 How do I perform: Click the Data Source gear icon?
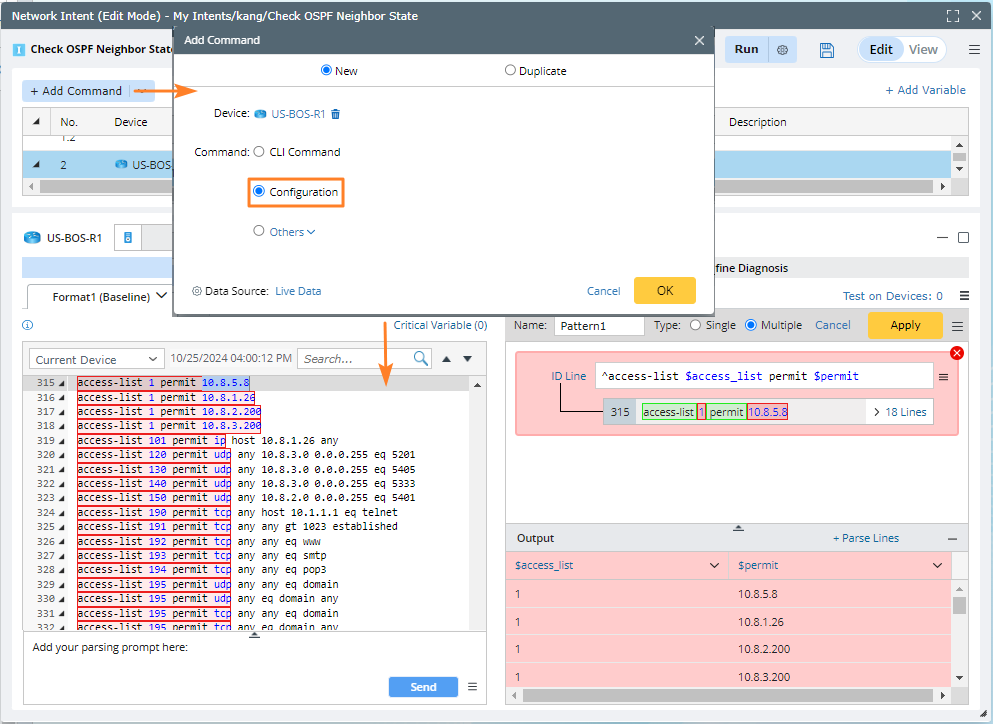click(x=197, y=291)
